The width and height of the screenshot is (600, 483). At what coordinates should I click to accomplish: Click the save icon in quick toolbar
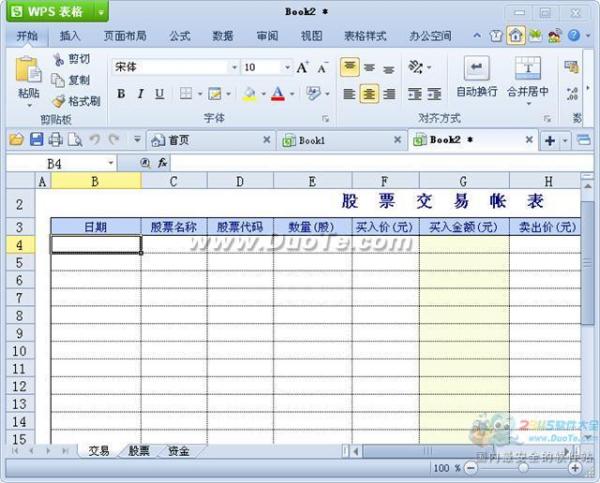(x=36, y=140)
